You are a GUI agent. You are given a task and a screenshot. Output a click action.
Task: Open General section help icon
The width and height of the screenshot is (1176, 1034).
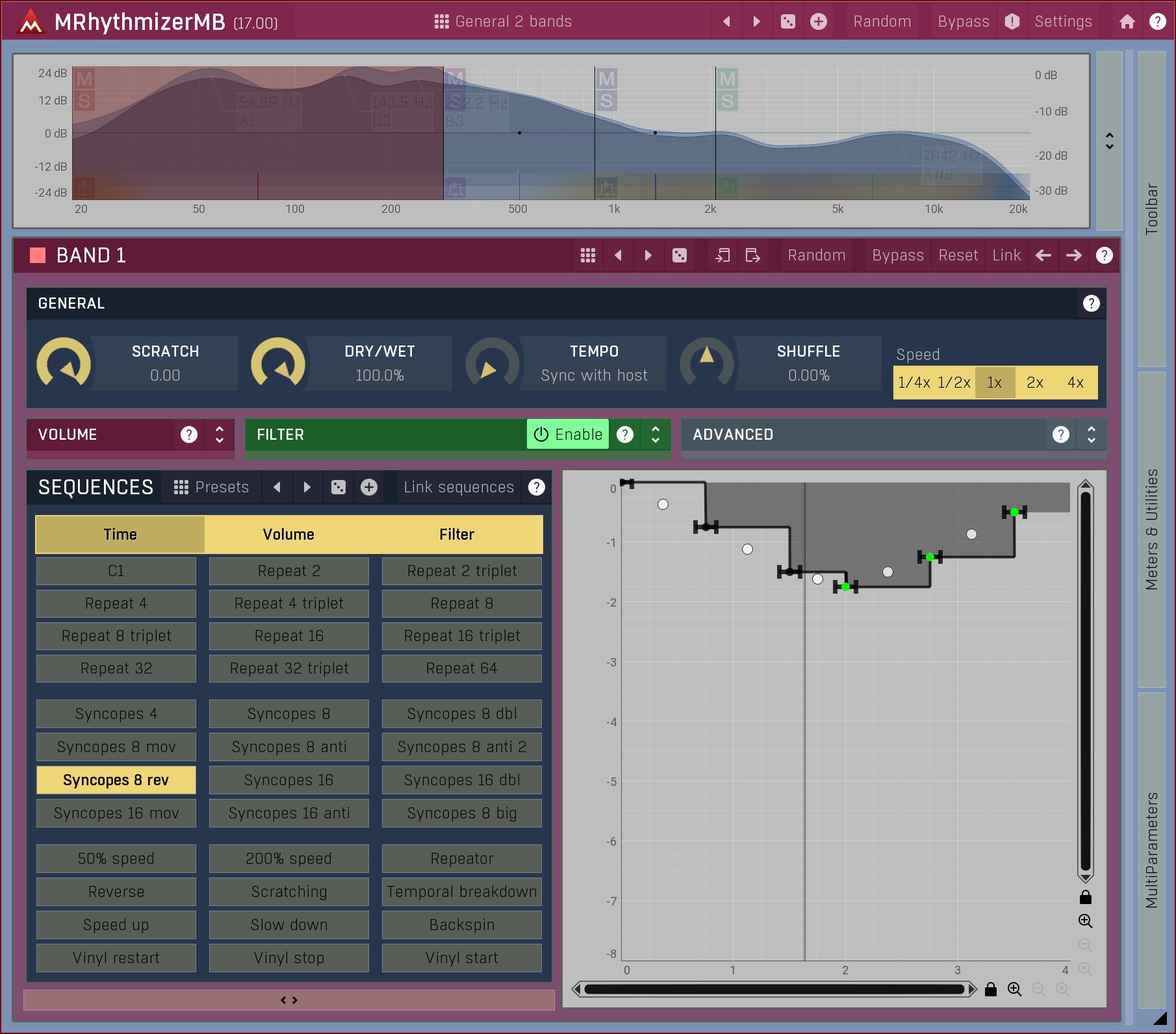click(1091, 303)
